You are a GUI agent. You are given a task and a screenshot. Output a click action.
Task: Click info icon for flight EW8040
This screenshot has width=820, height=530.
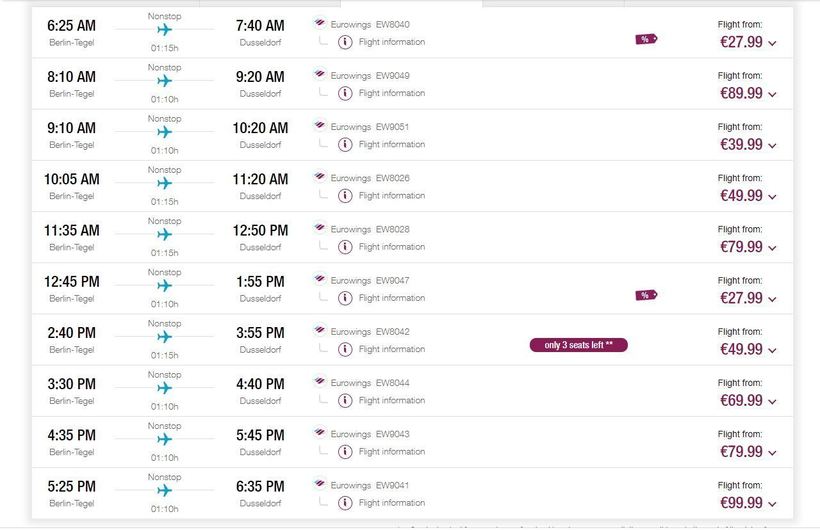click(x=345, y=42)
